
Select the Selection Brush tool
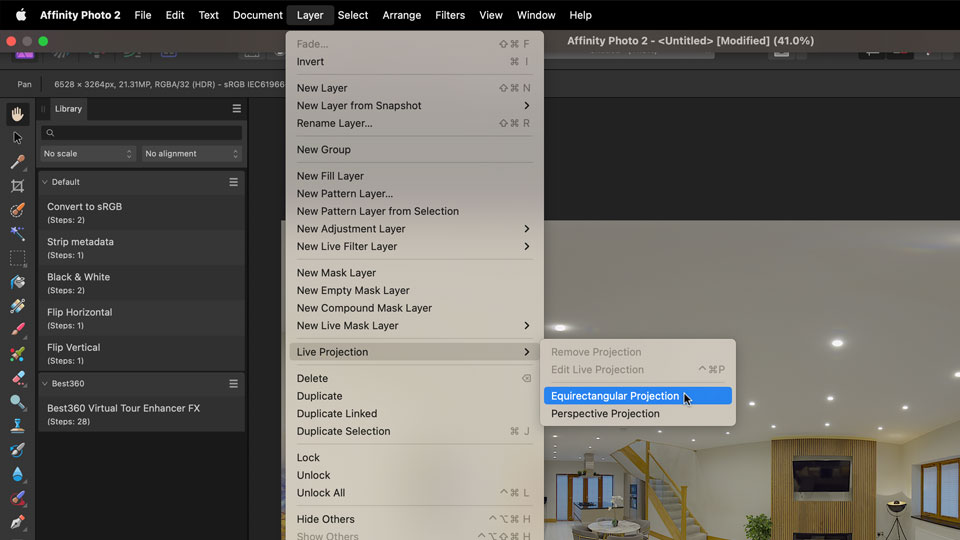(17, 209)
